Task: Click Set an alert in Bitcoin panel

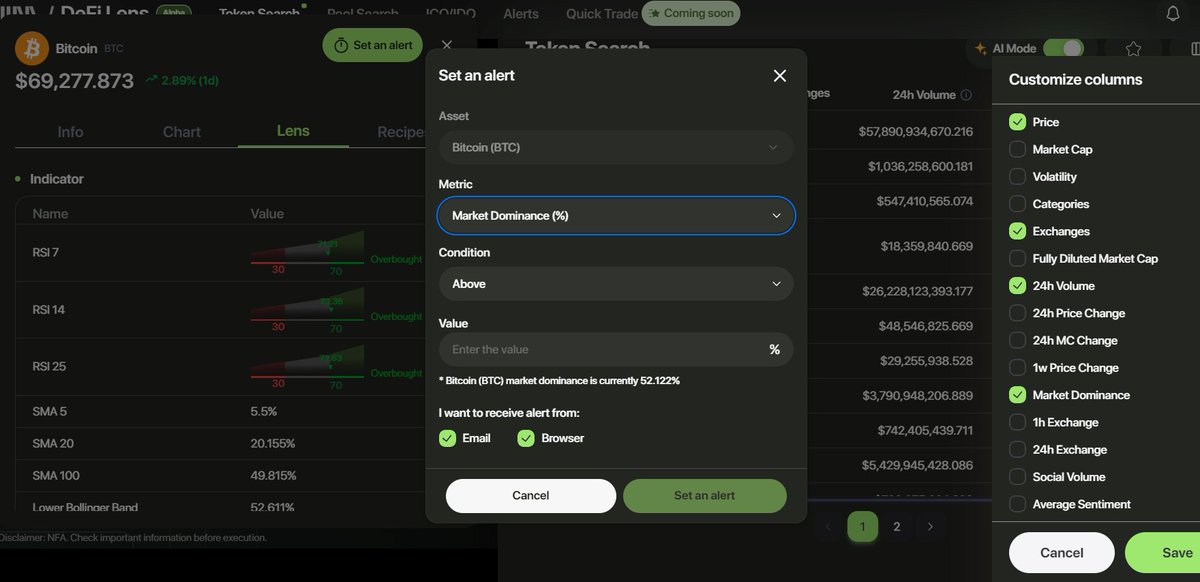Action: tap(373, 45)
